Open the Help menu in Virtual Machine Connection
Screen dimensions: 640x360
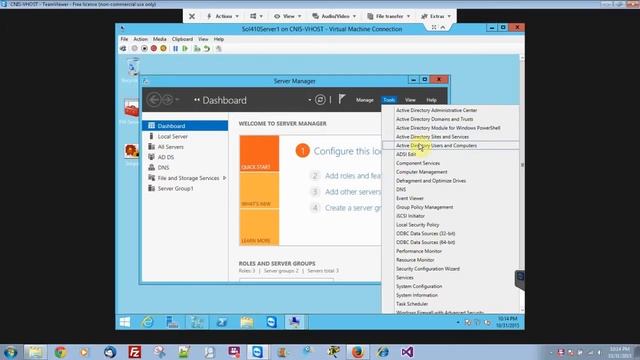[219, 39]
